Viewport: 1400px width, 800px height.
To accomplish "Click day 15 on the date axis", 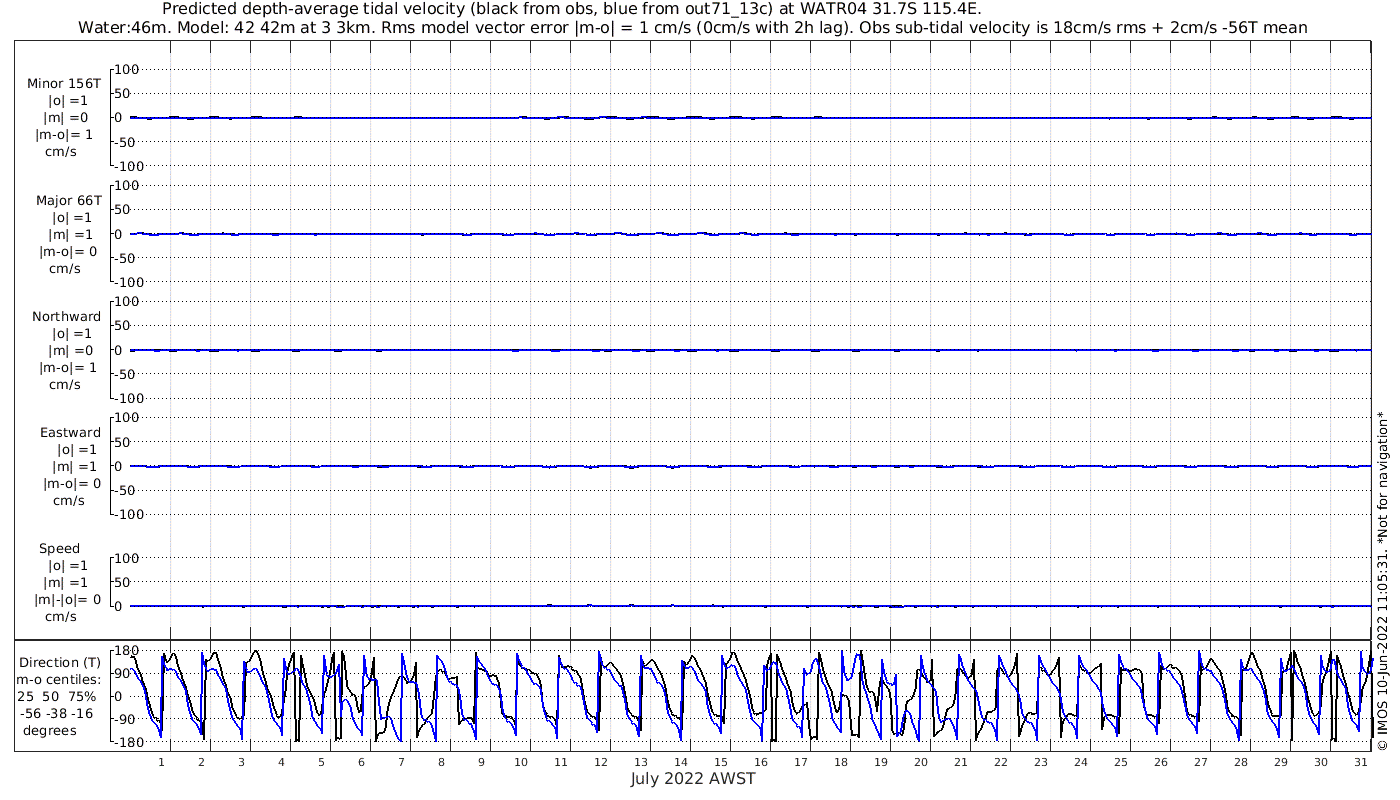I will pyautogui.click(x=721, y=762).
